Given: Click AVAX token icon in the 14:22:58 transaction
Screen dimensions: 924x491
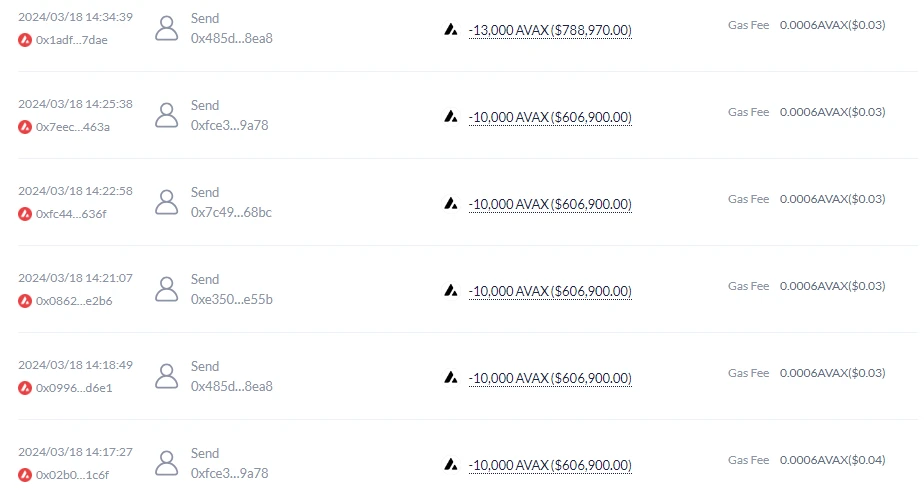Looking at the screenshot, I should [451, 204].
